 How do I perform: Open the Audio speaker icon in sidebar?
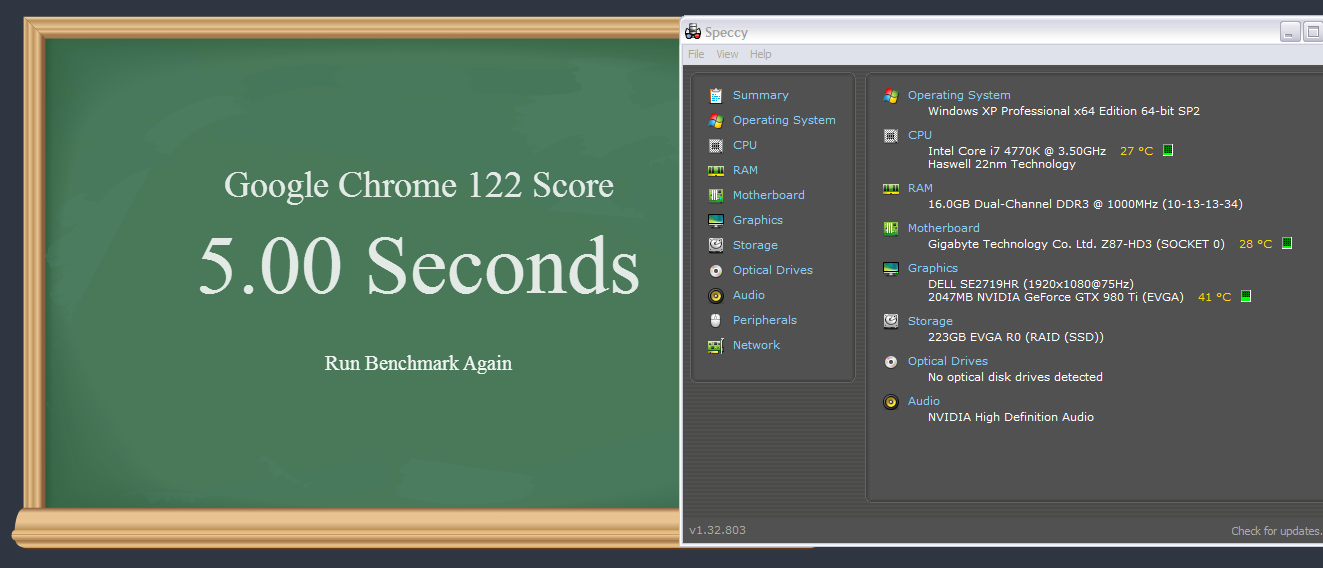pyautogui.click(x=715, y=295)
